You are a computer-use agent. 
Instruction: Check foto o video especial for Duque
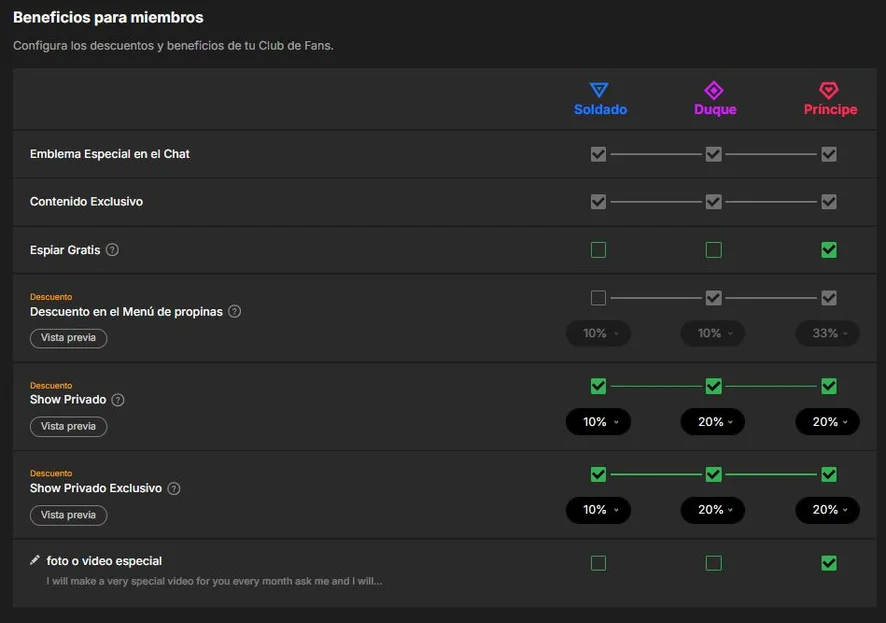coord(714,563)
